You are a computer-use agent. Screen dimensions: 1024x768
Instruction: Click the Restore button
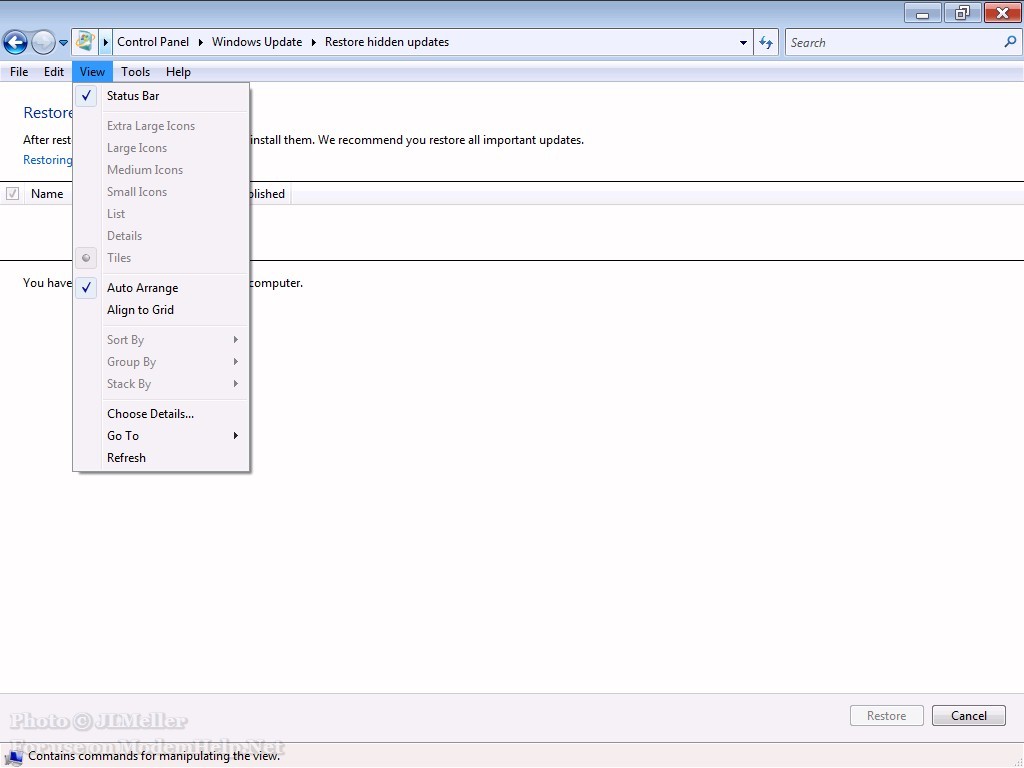tap(886, 716)
